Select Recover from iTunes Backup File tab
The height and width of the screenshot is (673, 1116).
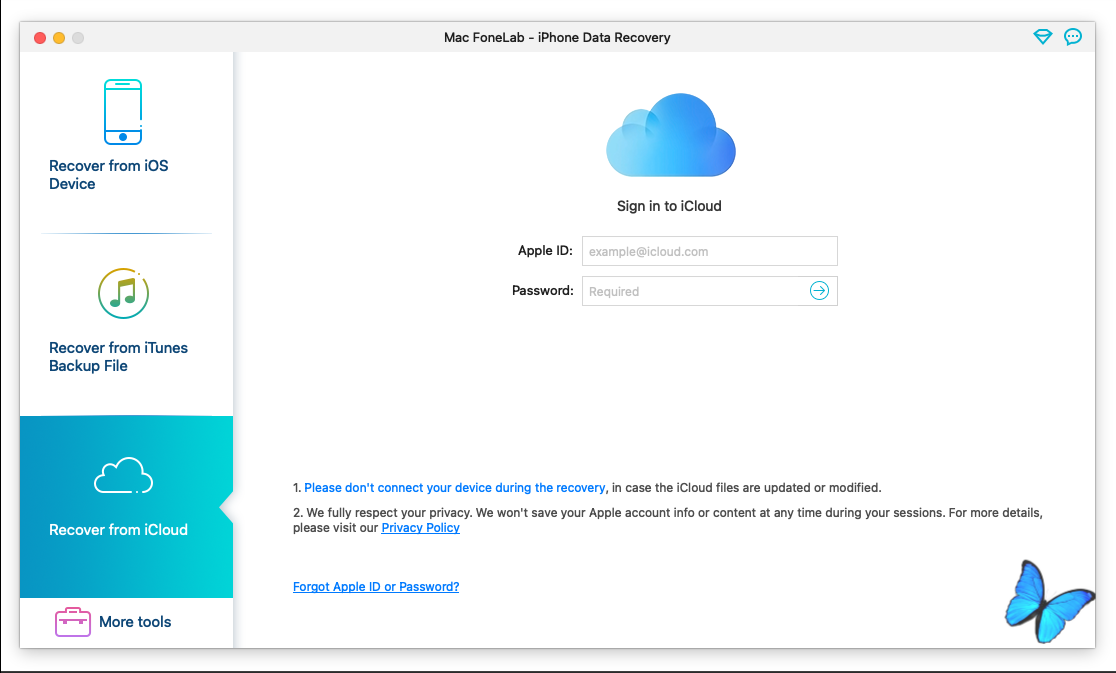coord(127,324)
